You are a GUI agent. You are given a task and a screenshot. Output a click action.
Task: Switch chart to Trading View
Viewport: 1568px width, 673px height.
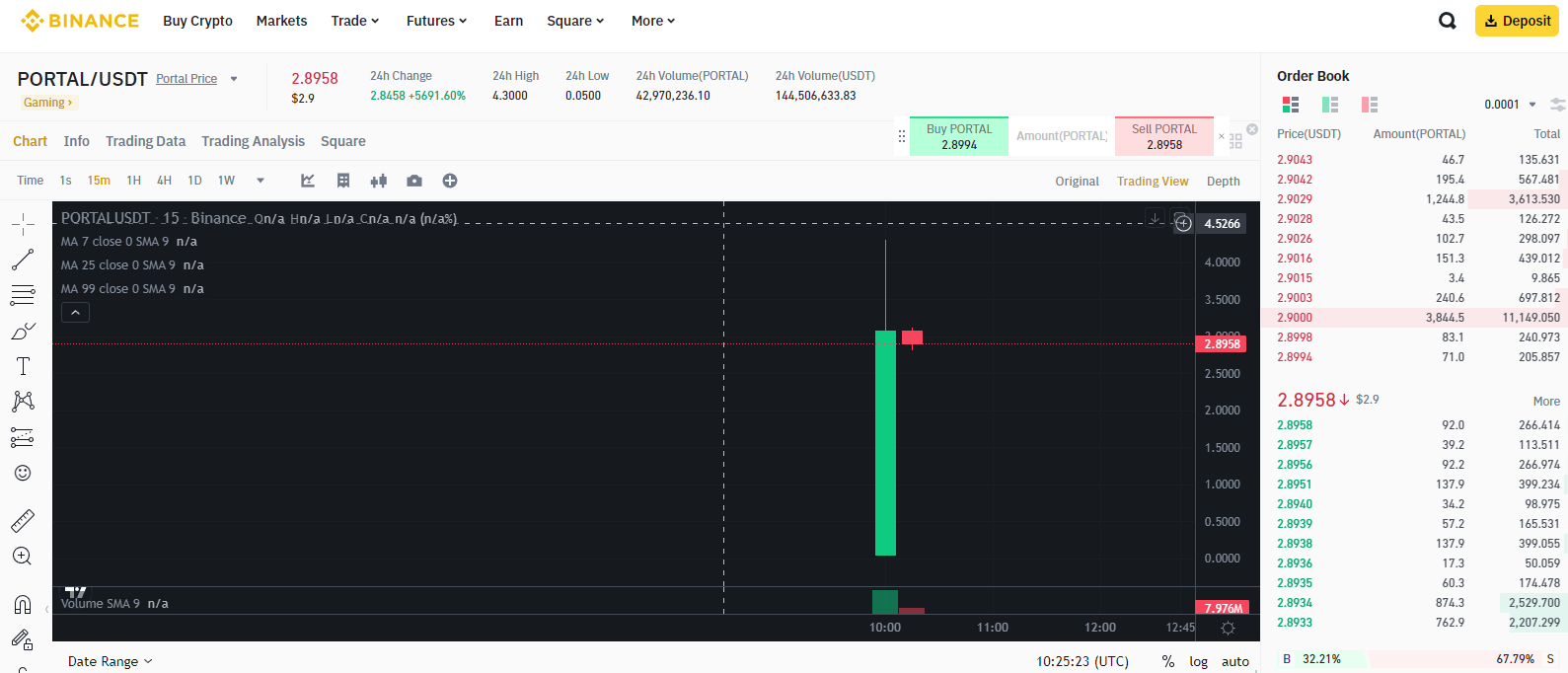[1153, 182]
